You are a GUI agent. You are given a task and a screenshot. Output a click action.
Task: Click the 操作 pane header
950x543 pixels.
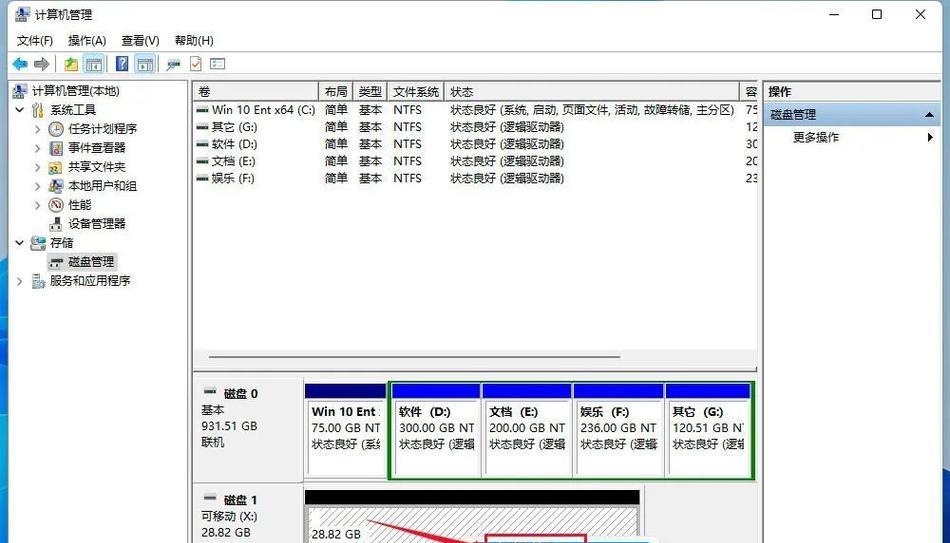point(852,92)
